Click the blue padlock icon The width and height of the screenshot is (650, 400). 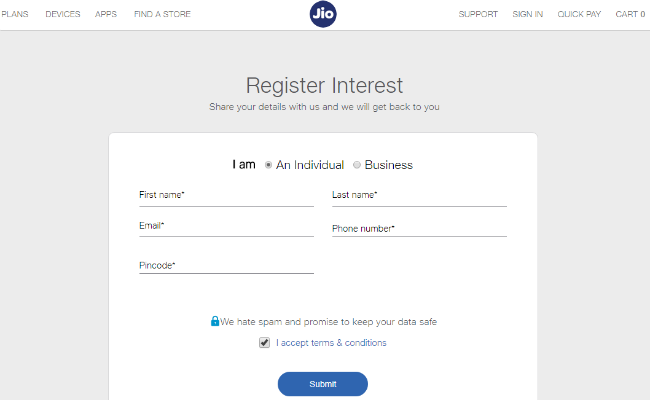coord(215,321)
